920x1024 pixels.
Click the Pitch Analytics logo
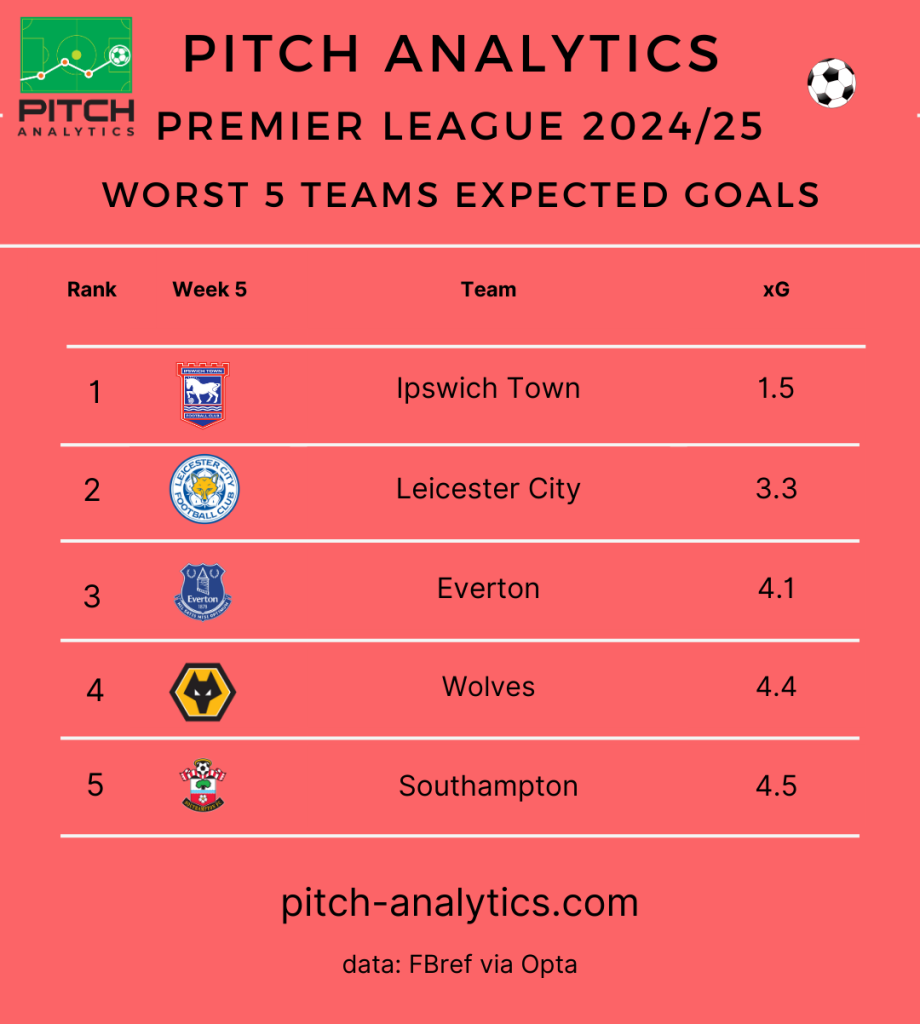(x=76, y=77)
